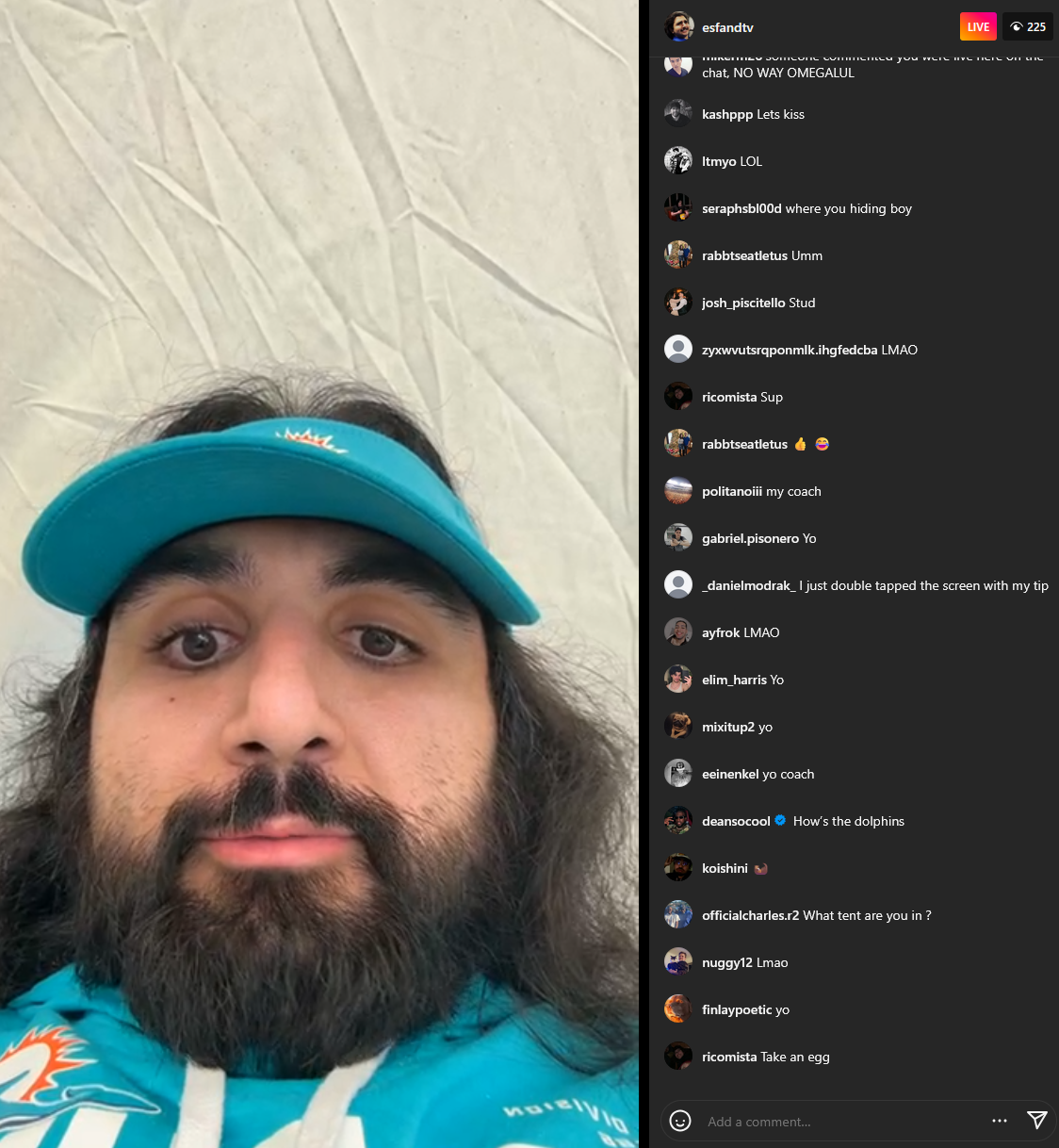Image resolution: width=1059 pixels, height=1148 pixels.
Task: Click the LIVE badge
Action: pyautogui.click(x=978, y=27)
